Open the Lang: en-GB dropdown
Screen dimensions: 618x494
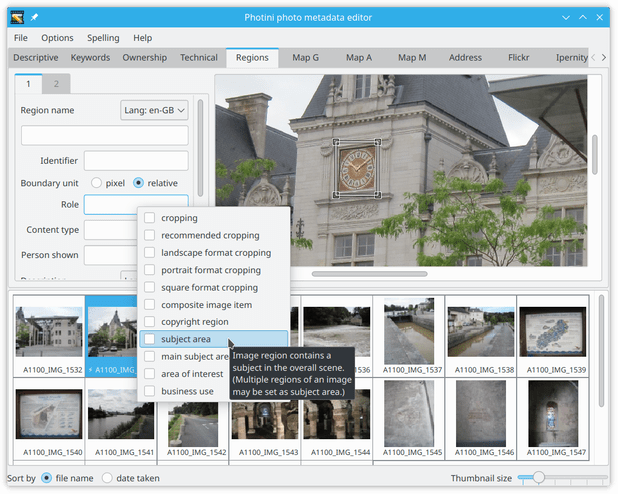(154, 110)
